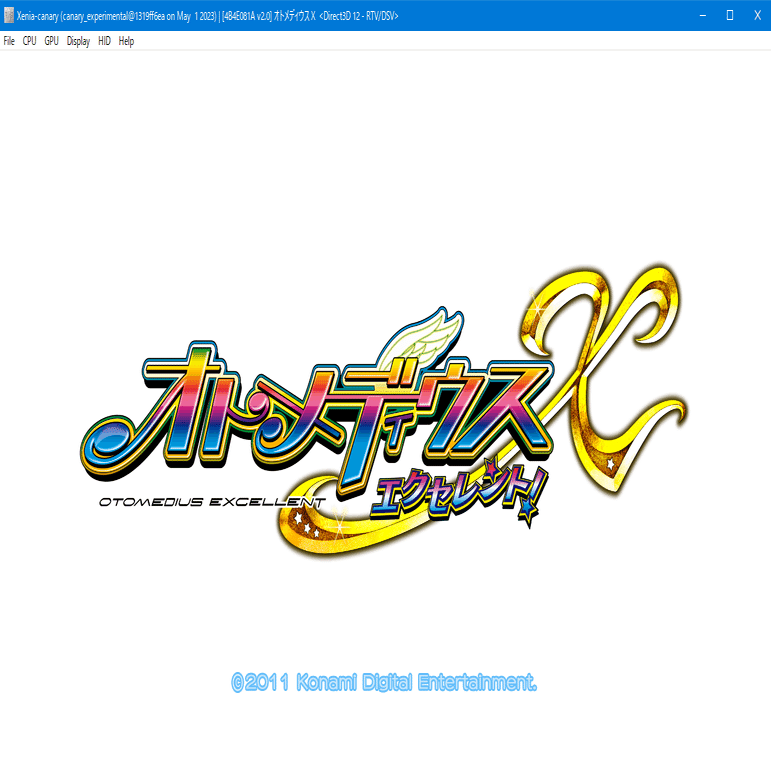Open the File menu

(9, 41)
